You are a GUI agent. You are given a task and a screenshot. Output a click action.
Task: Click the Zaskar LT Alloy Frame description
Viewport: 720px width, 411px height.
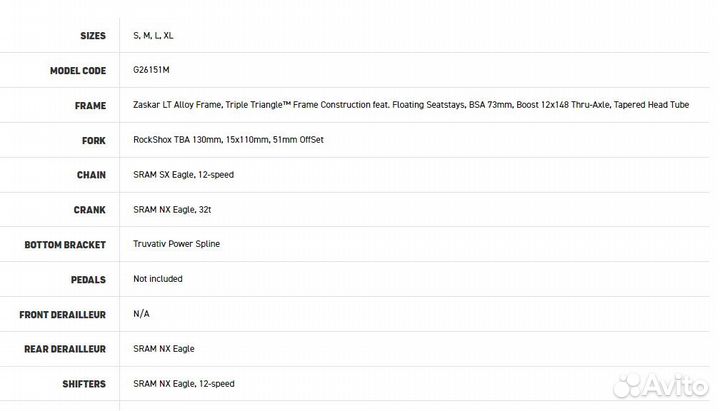tap(410, 105)
